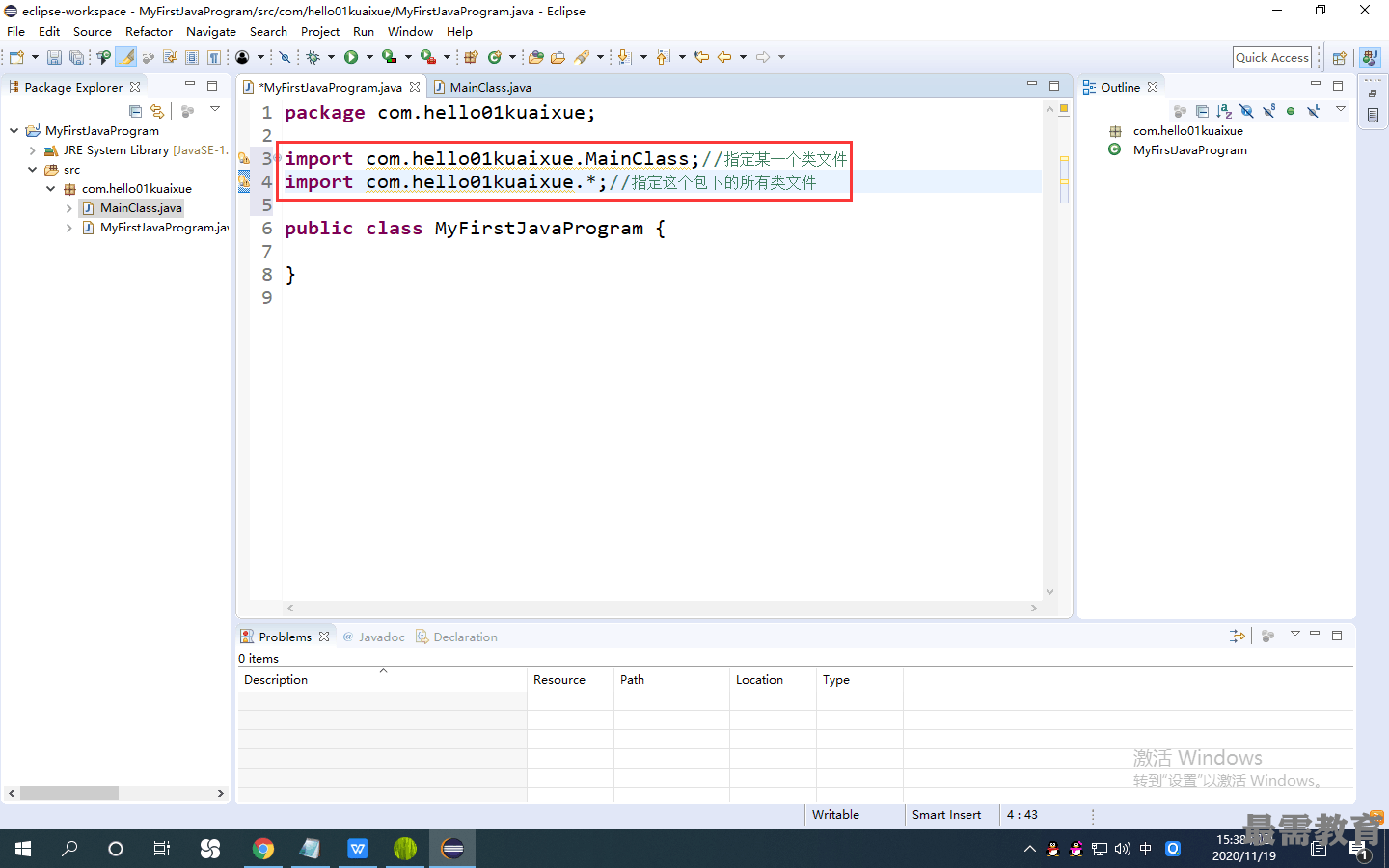Click the Search flashlight toolbar icon

pos(582,57)
